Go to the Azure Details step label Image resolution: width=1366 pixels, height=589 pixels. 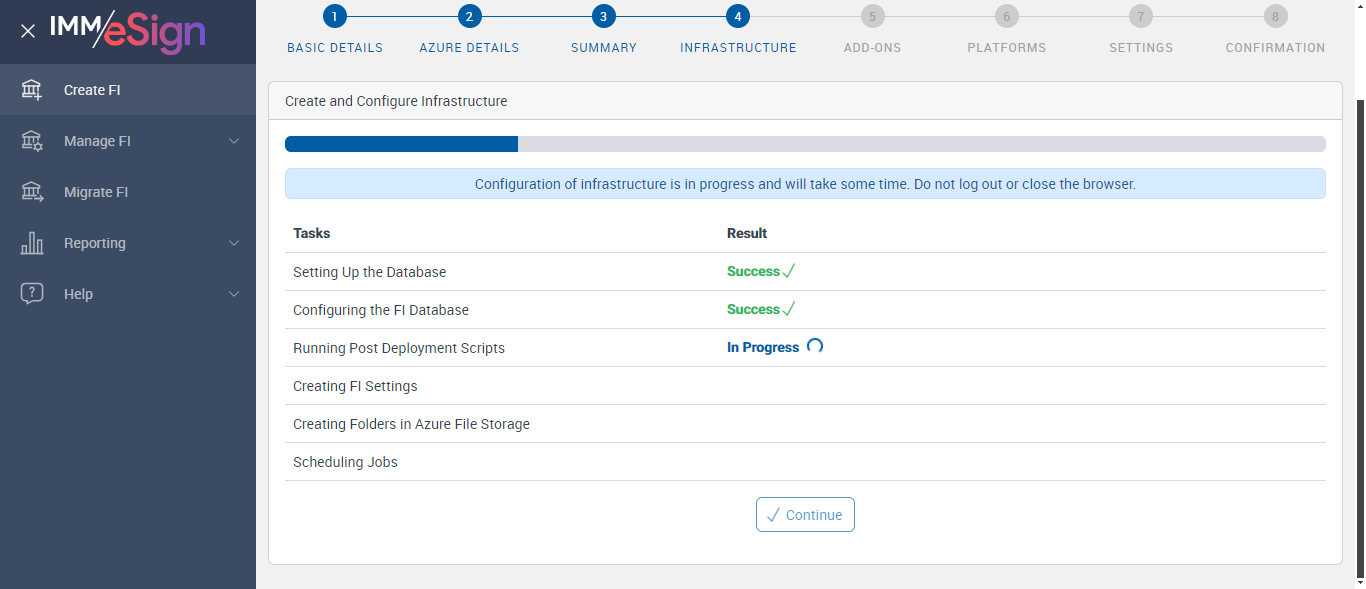(x=469, y=48)
